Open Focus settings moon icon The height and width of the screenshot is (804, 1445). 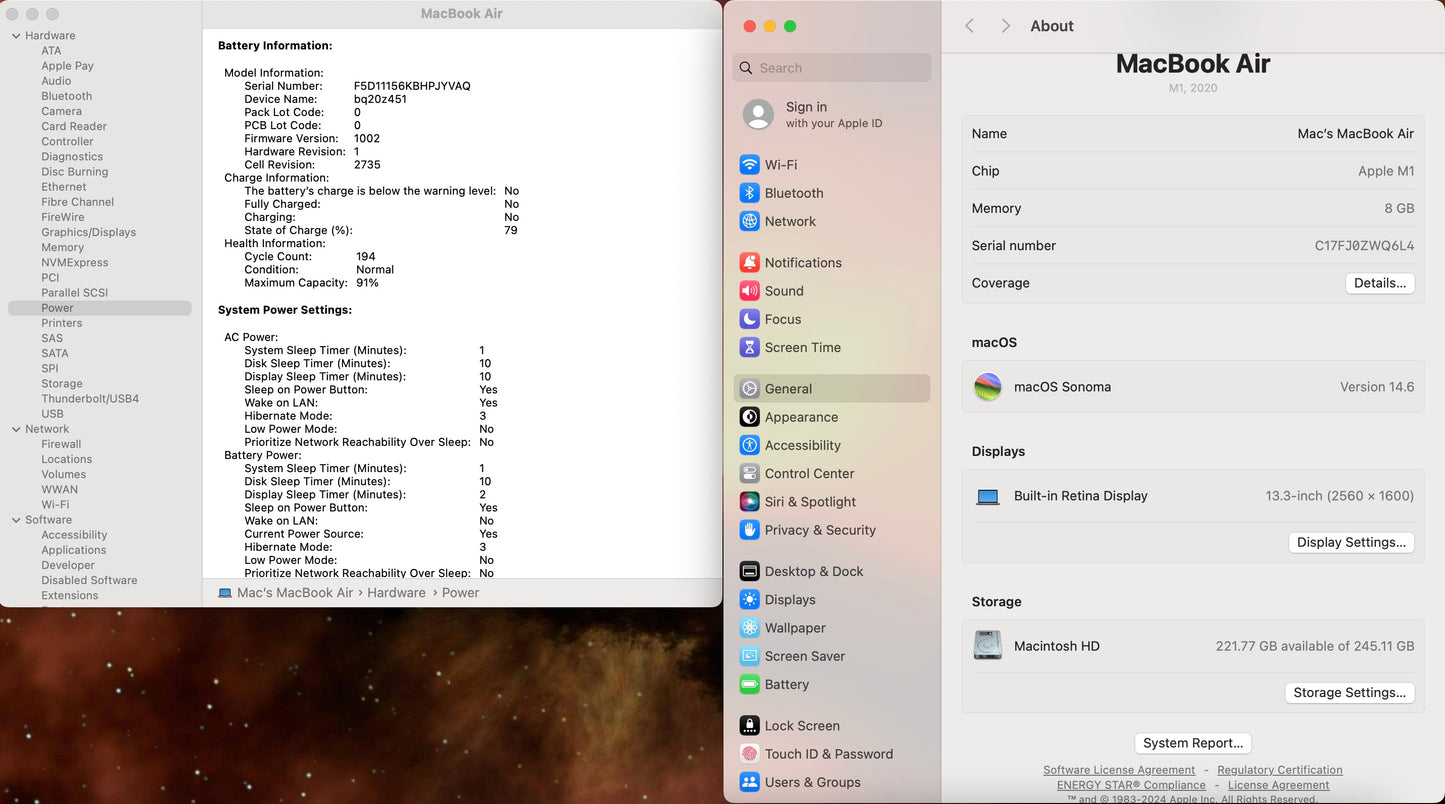point(749,319)
